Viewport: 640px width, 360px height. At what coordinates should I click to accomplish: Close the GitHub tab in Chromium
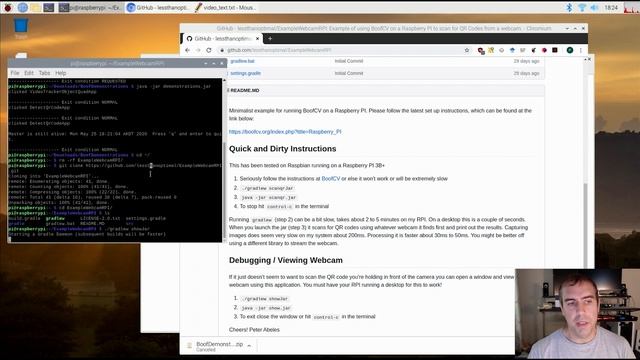[257, 38]
